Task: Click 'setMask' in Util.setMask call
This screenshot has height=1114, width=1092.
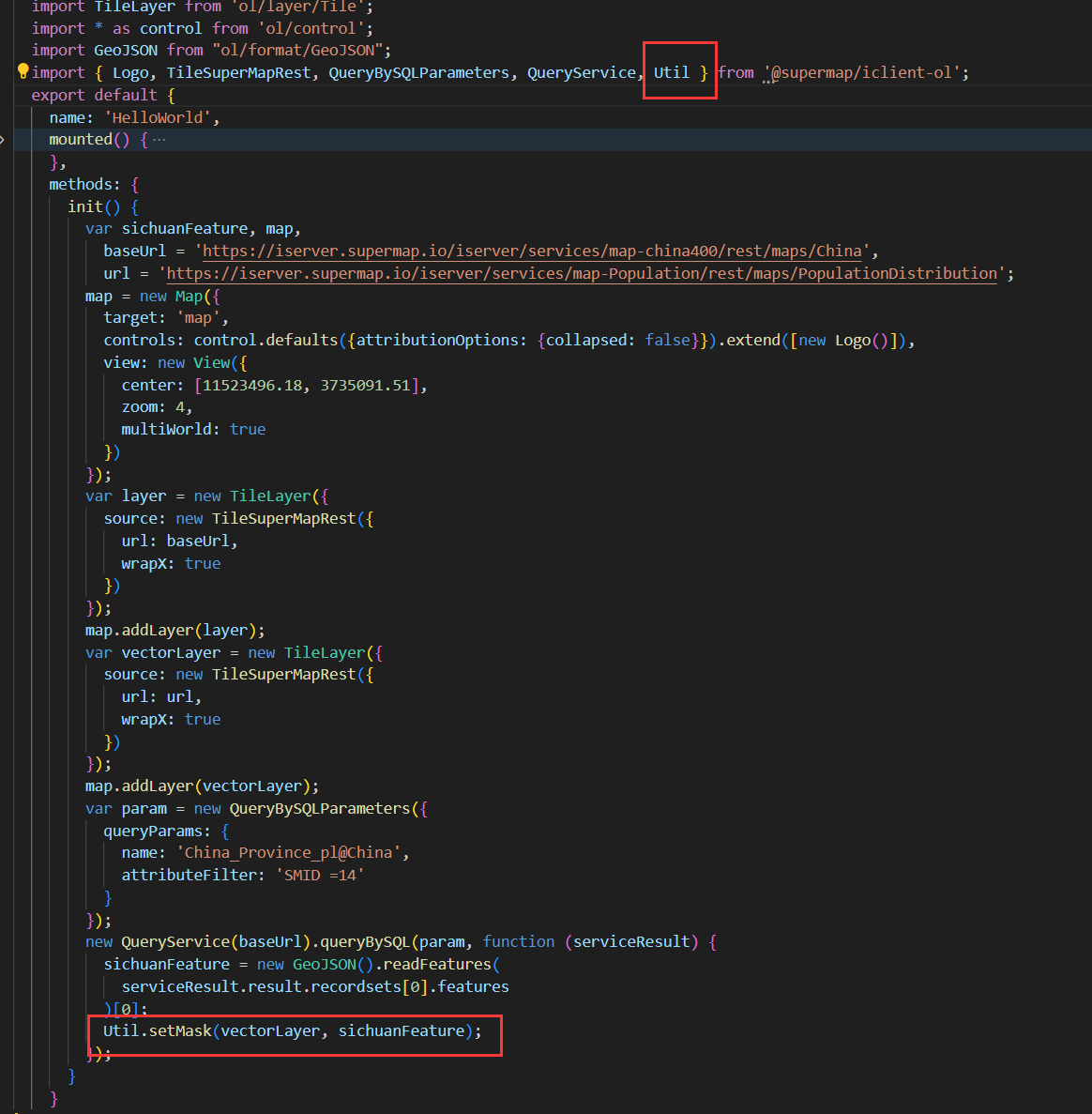Action: click(x=180, y=1030)
